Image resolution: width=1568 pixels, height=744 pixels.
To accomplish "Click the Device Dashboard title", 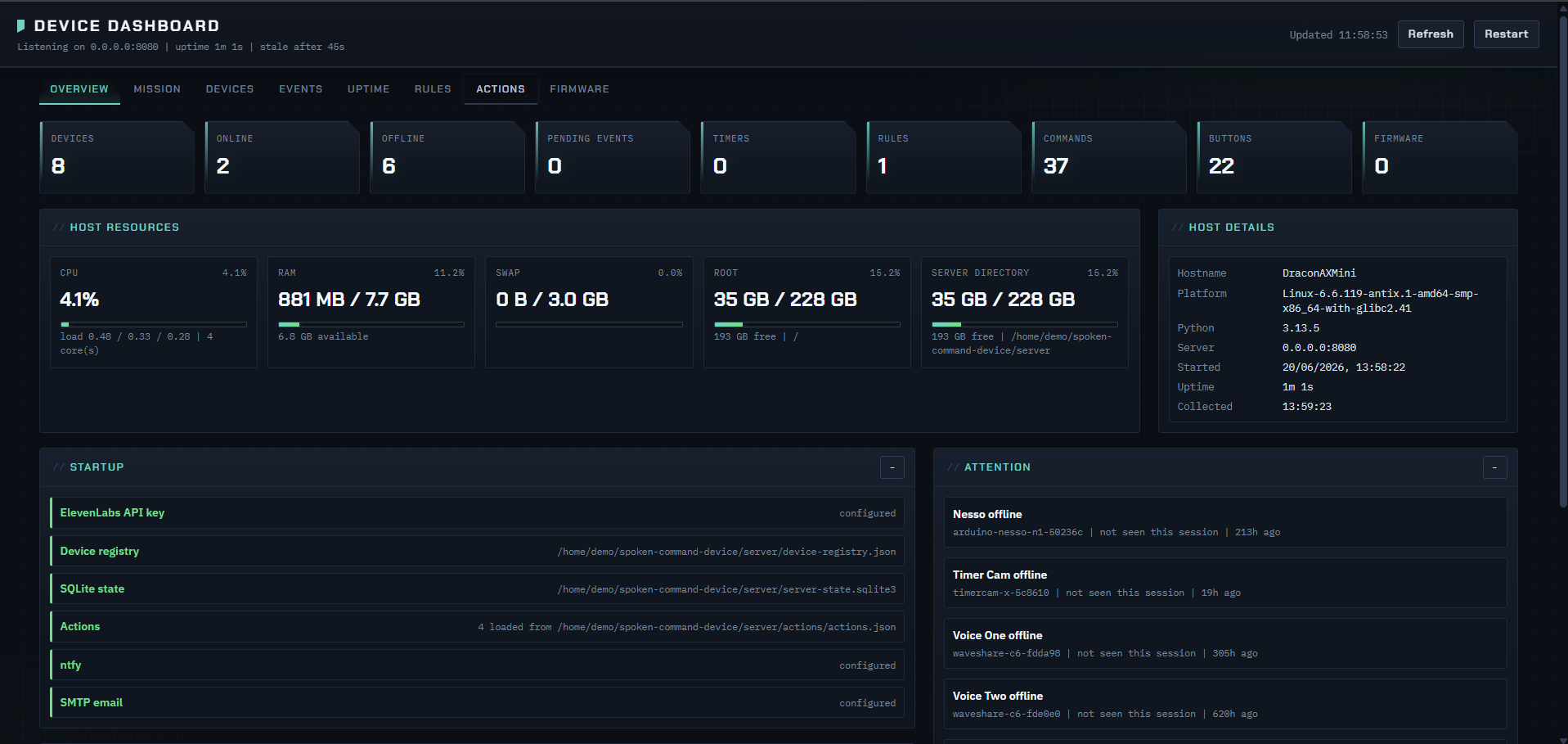I will click(x=127, y=26).
